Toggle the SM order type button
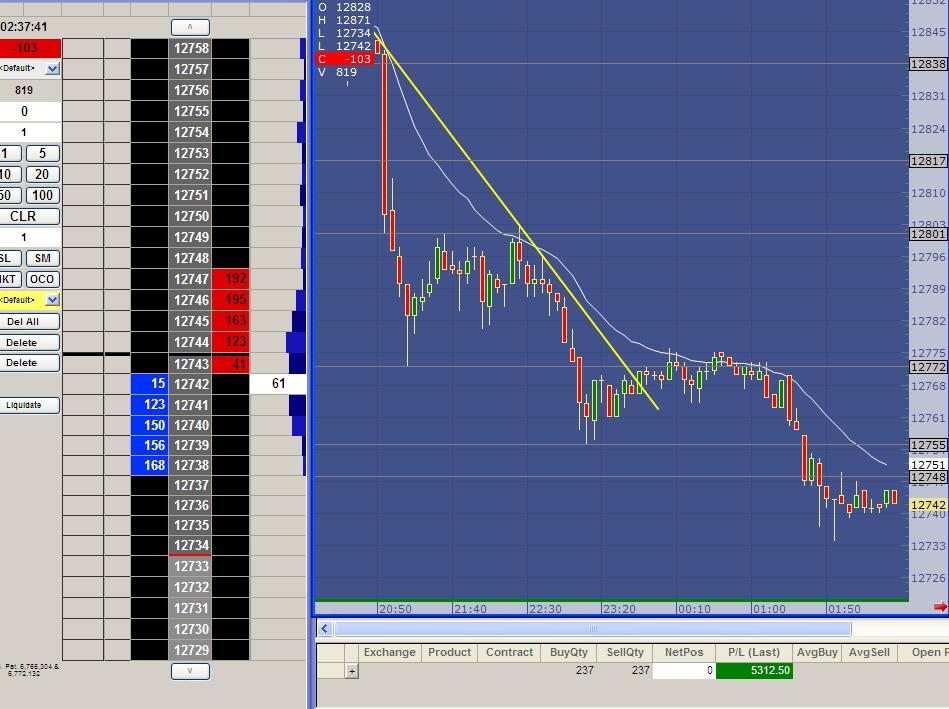The height and width of the screenshot is (709, 949). 41,258
